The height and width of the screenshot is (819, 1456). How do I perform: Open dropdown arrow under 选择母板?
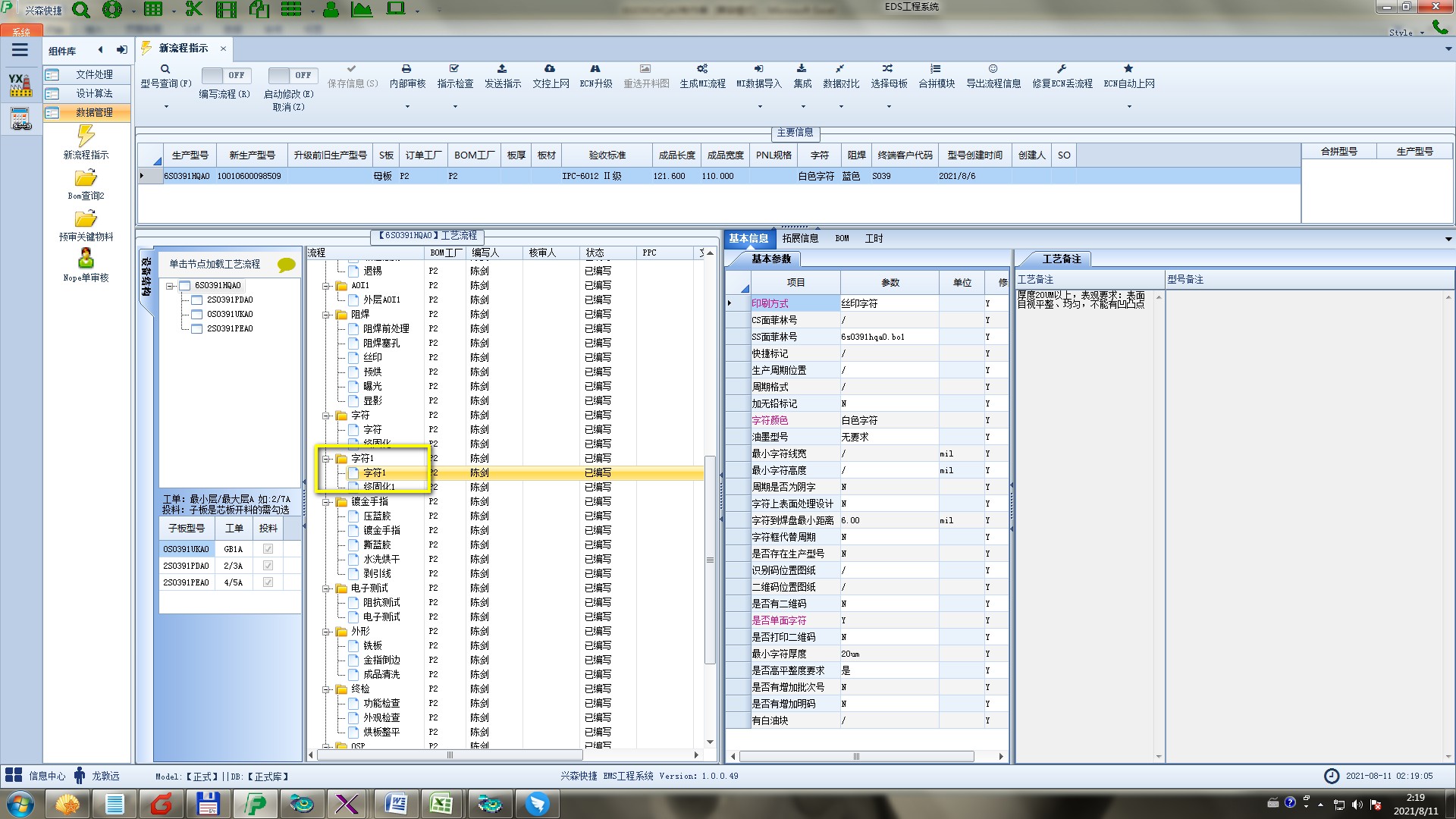pos(889,107)
